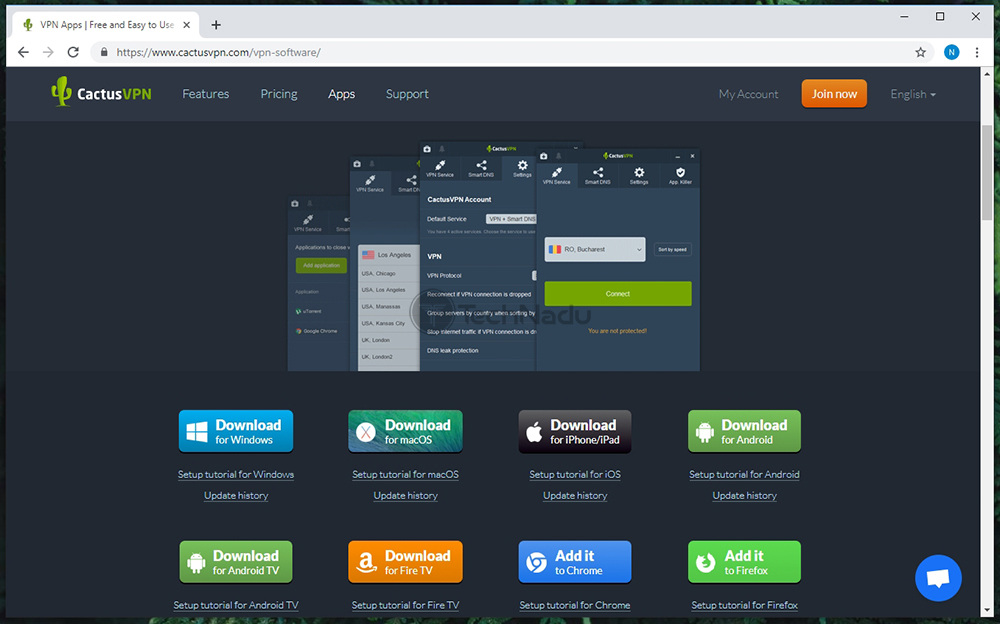
Task: Open a new browser tab
Action: 216,25
